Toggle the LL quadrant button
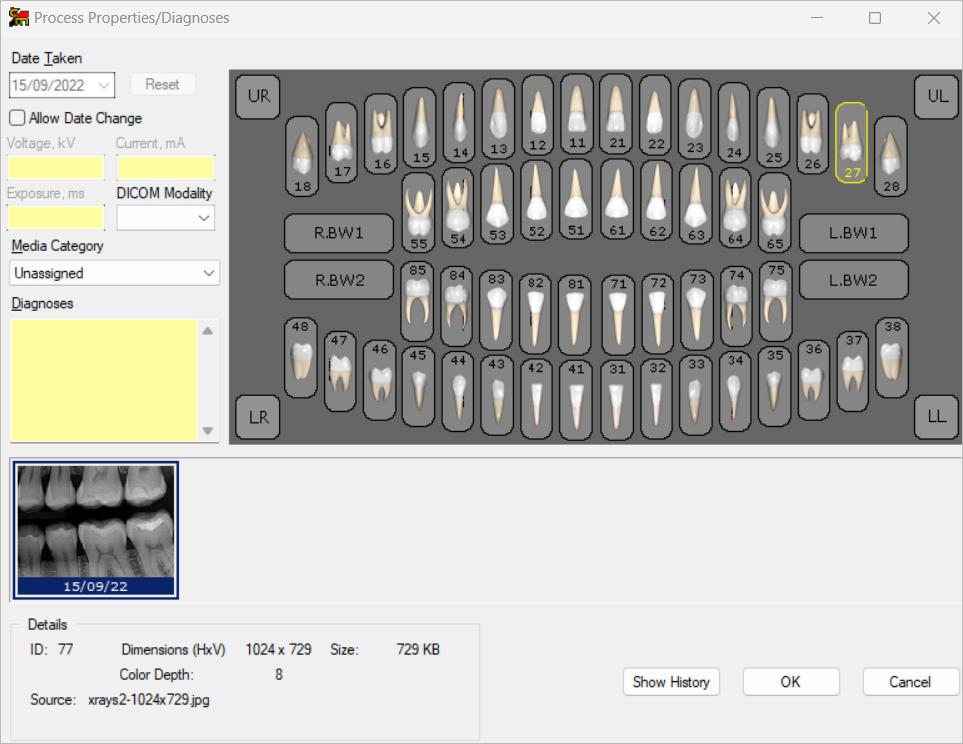This screenshot has height=744, width=963. click(x=936, y=417)
